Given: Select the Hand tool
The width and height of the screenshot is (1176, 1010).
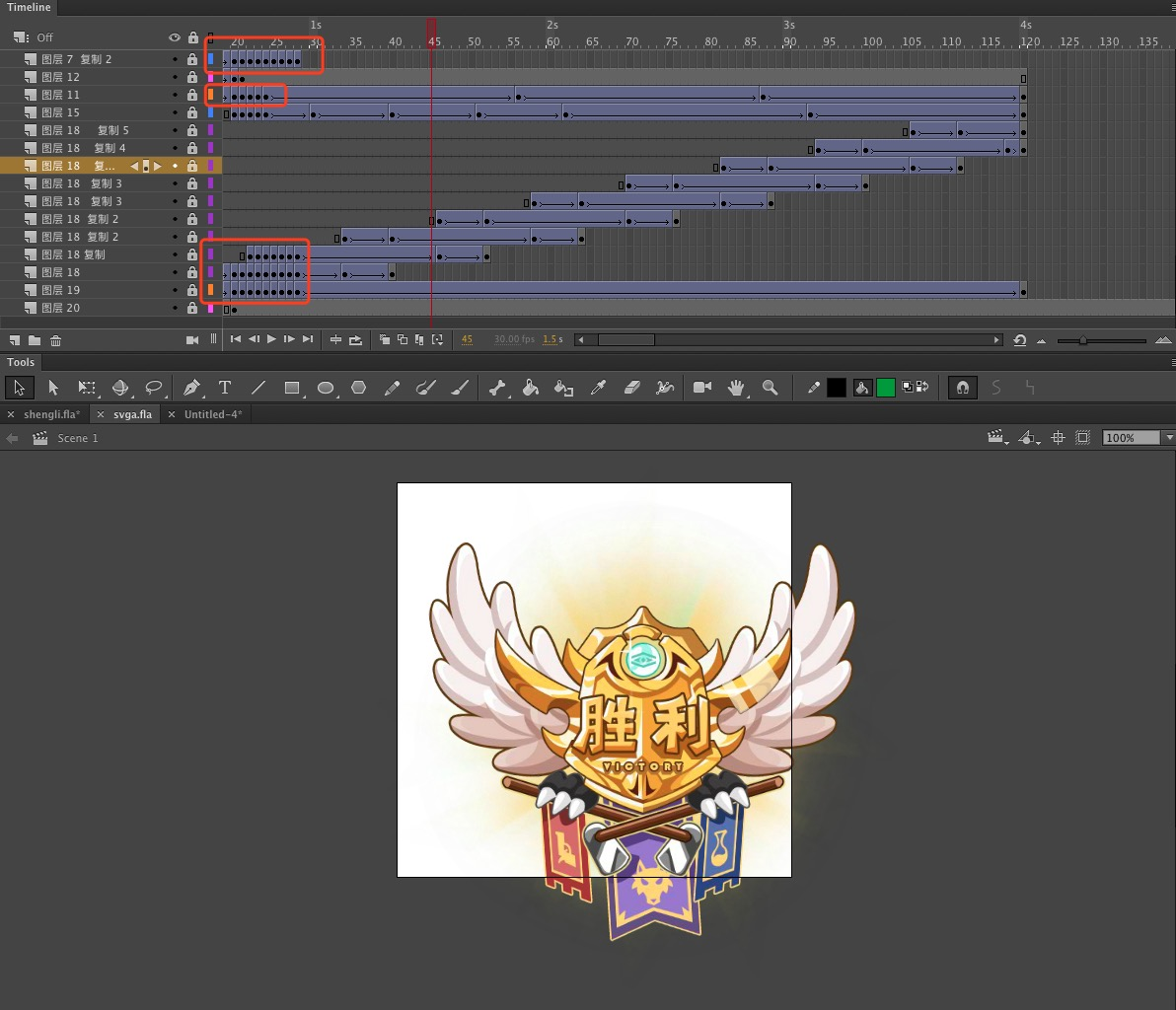Looking at the screenshot, I should click(737, 388).
